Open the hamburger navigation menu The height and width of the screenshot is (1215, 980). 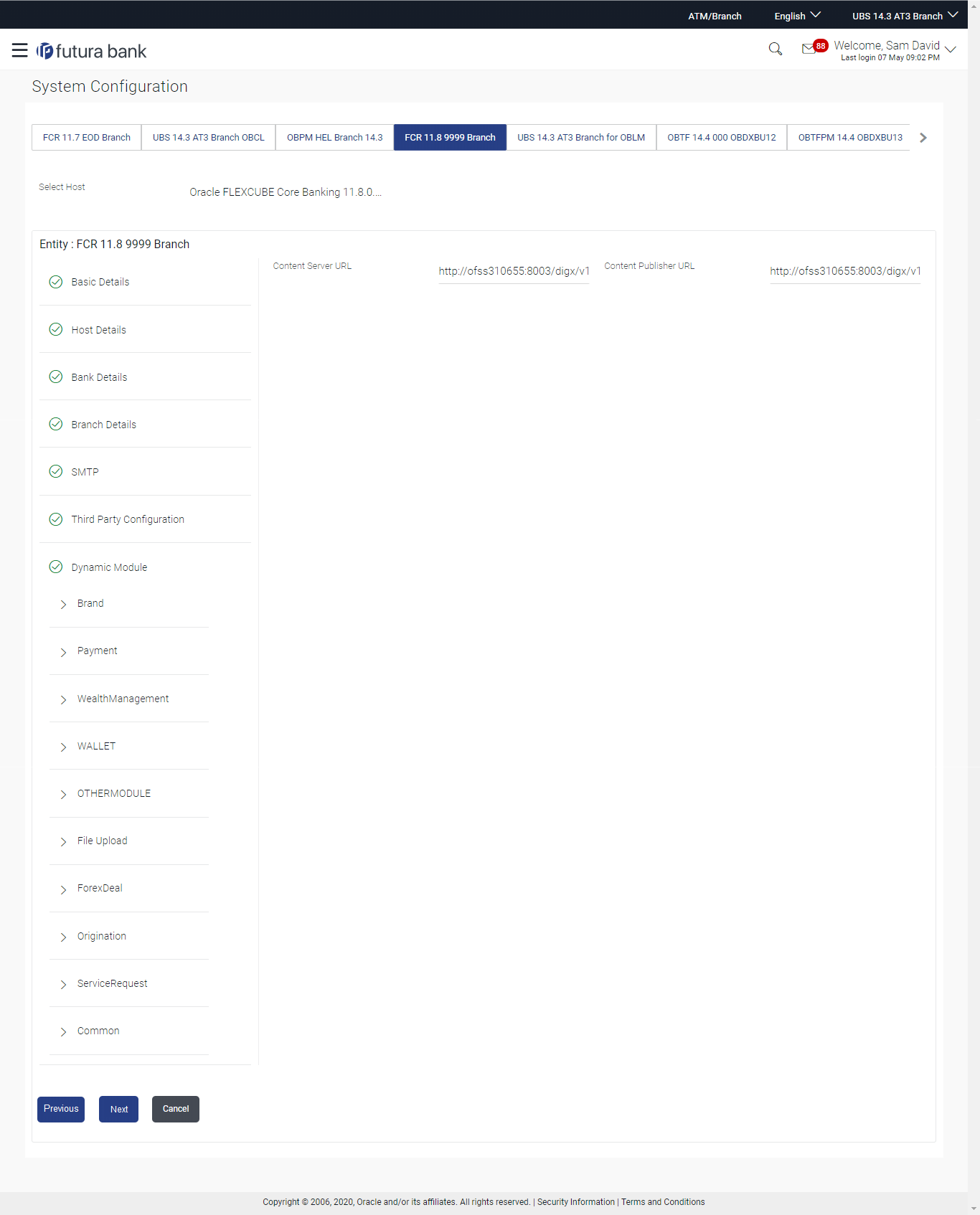coord(19,50)
